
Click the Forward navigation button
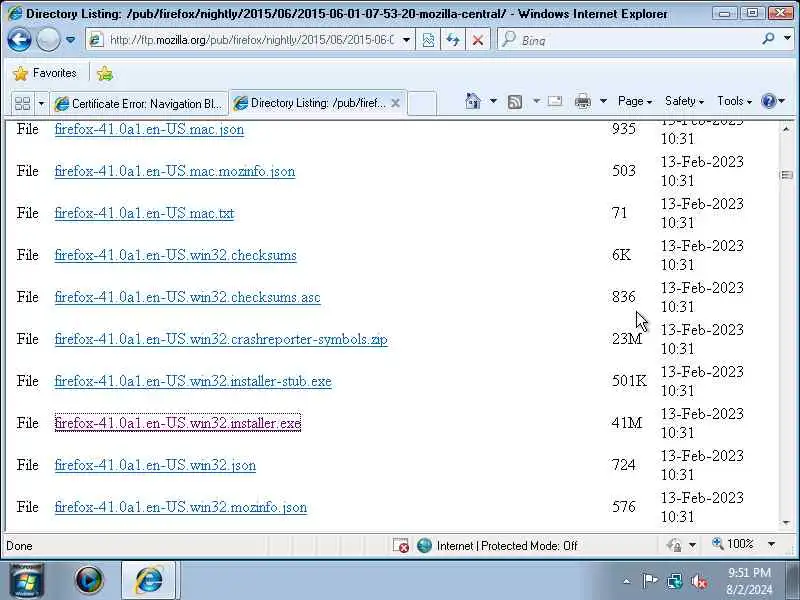pyautogui.click(x=48, y=40)
